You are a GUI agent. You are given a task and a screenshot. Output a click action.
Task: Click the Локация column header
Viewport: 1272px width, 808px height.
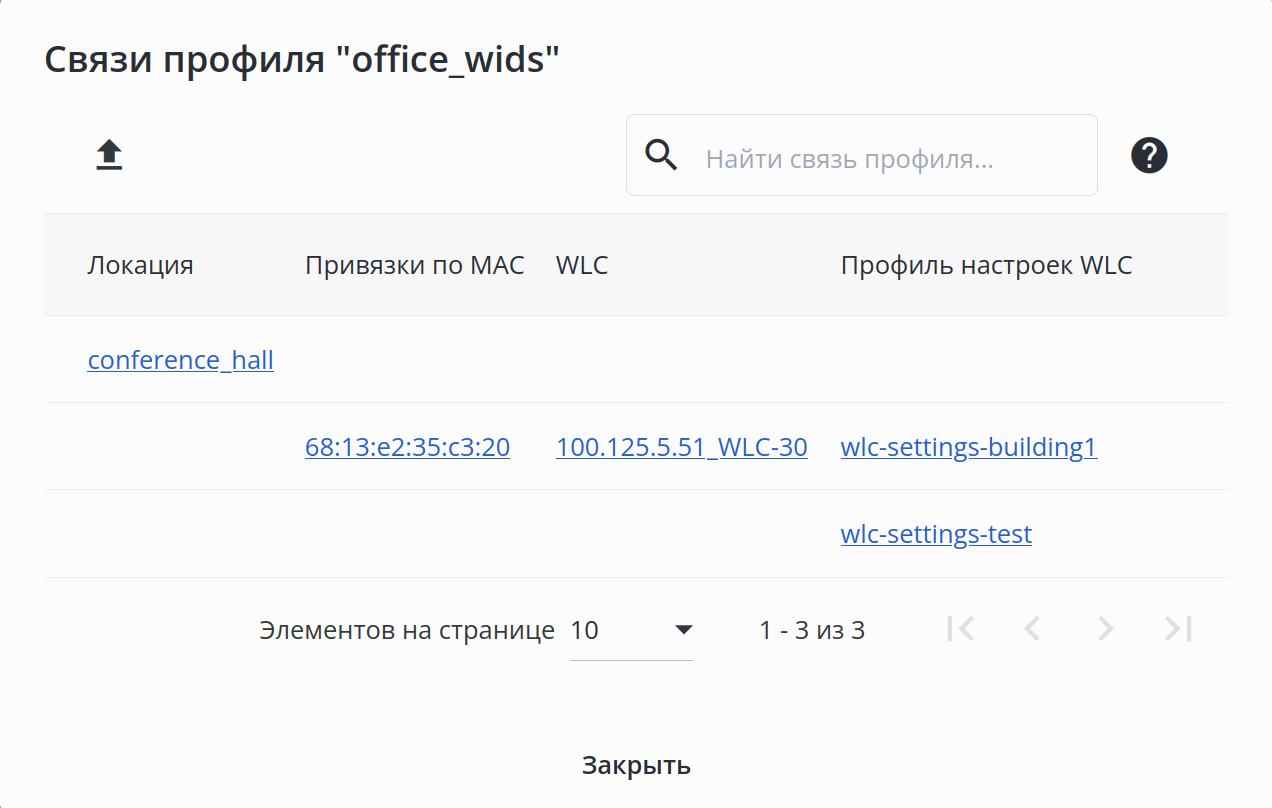point(140,265)
